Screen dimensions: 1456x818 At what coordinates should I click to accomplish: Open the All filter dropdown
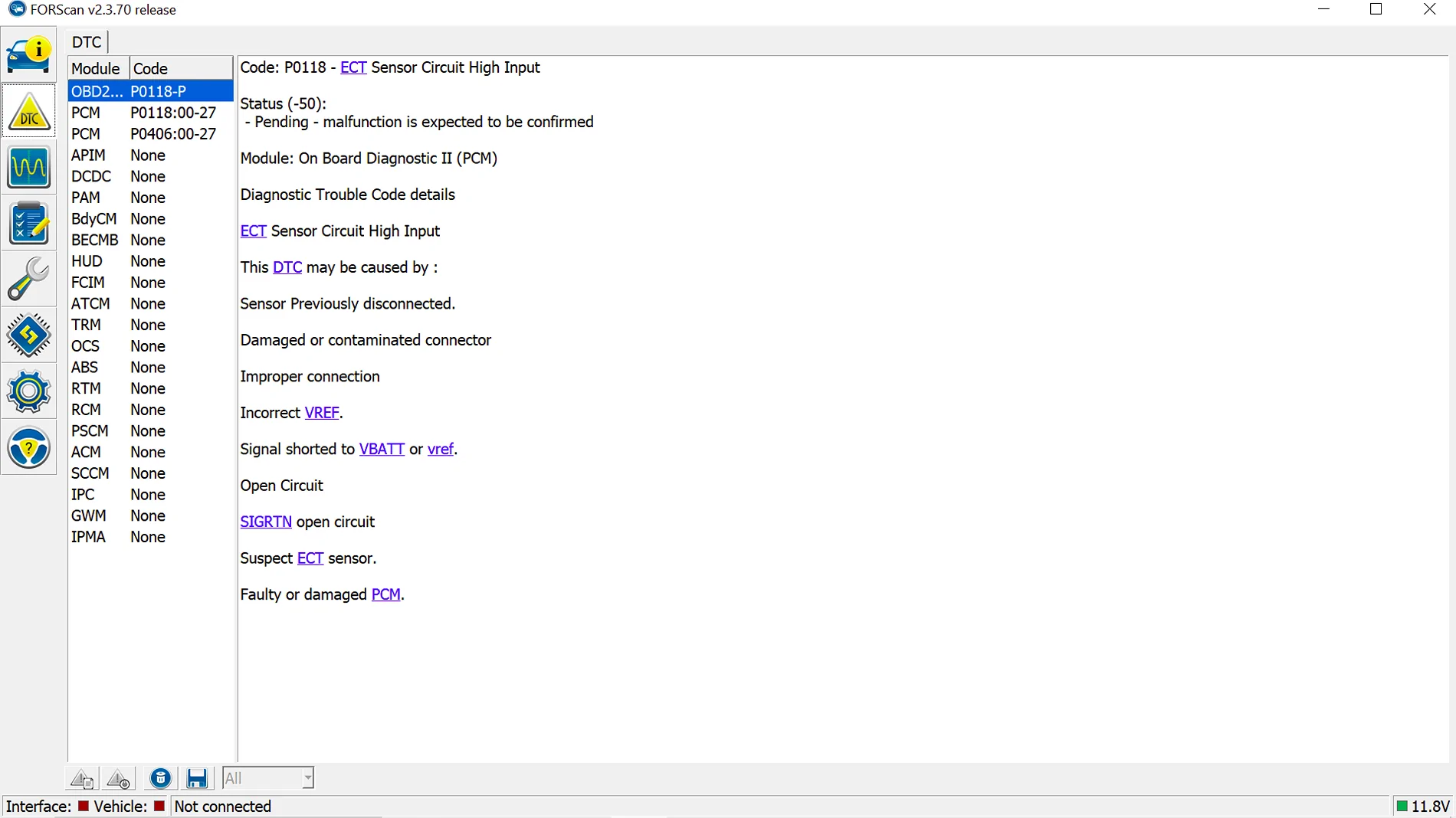[x=268, y=778]
